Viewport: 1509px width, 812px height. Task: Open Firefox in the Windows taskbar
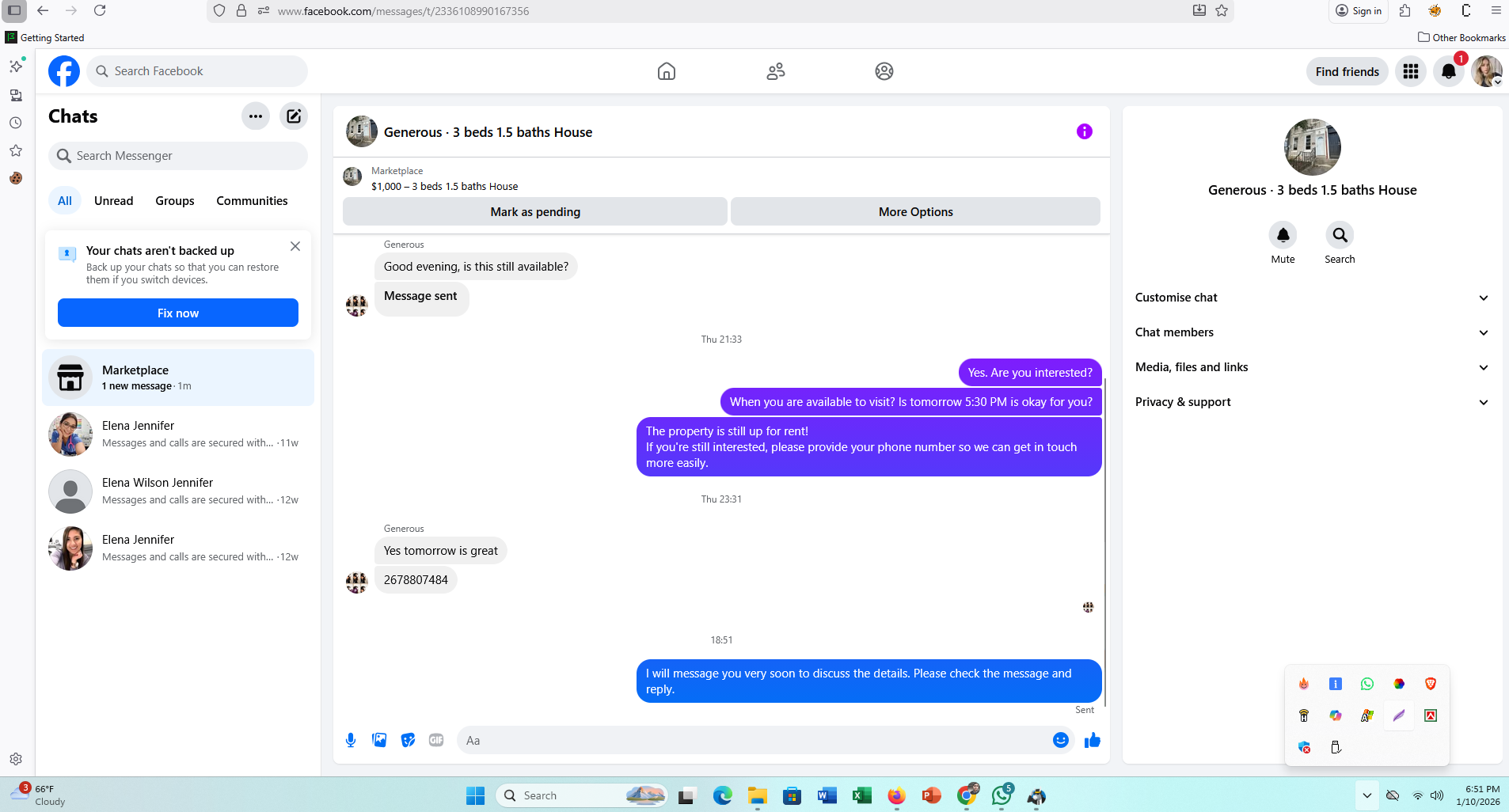[896, 795]
